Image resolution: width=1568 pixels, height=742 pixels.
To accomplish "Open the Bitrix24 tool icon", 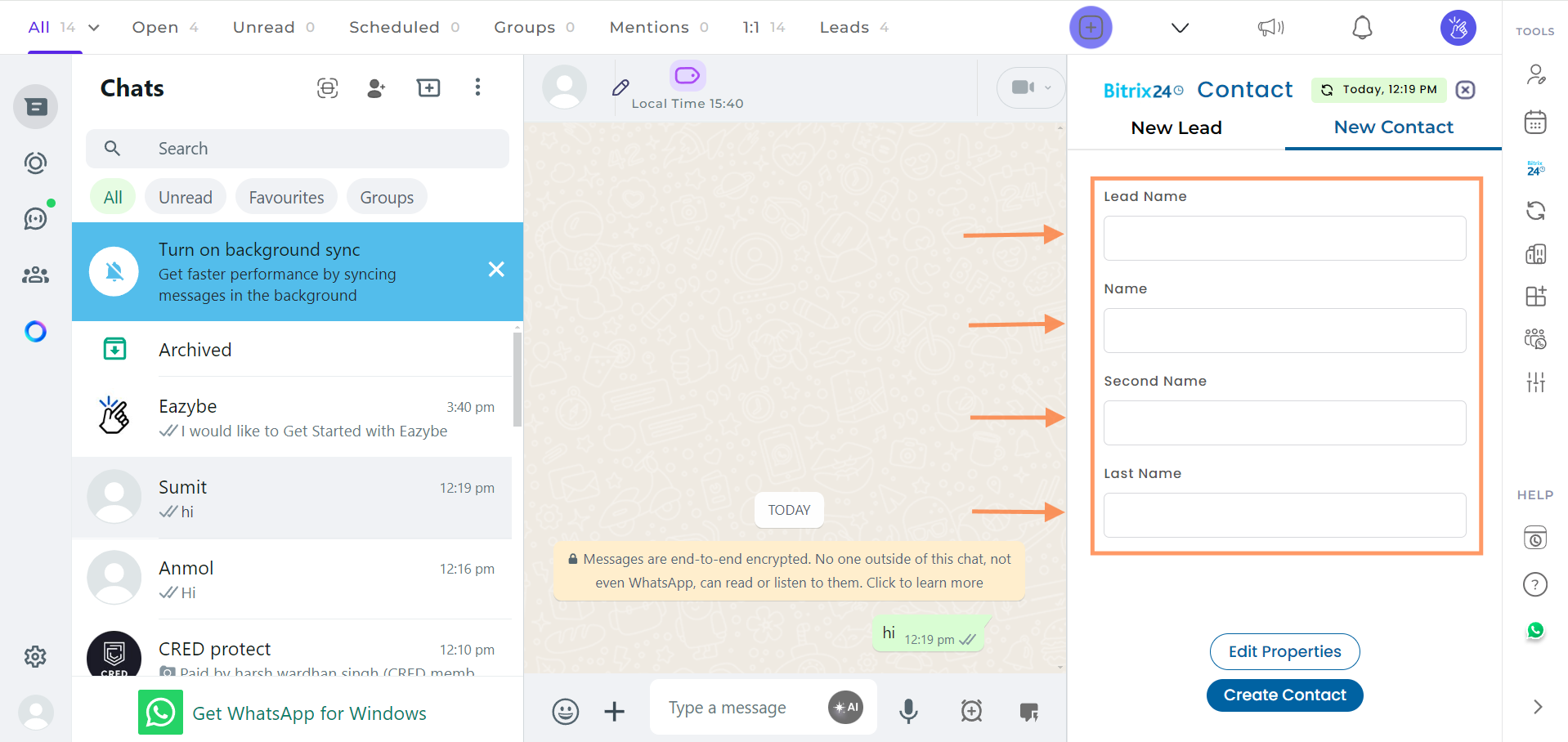I will (1535, 169).
